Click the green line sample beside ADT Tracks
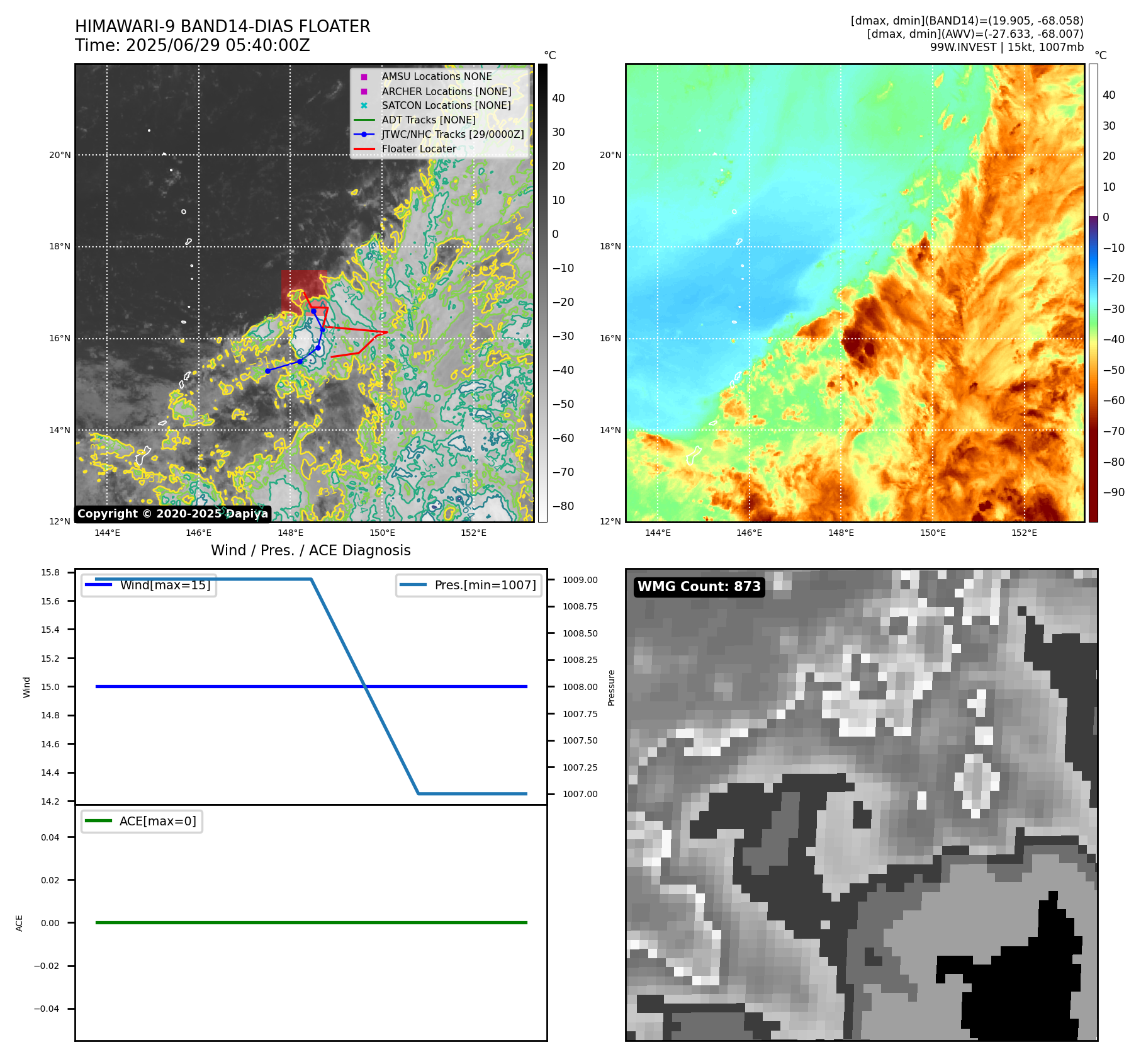The width and height of the screenshot is (1141, 1064). tap(364, 120)
